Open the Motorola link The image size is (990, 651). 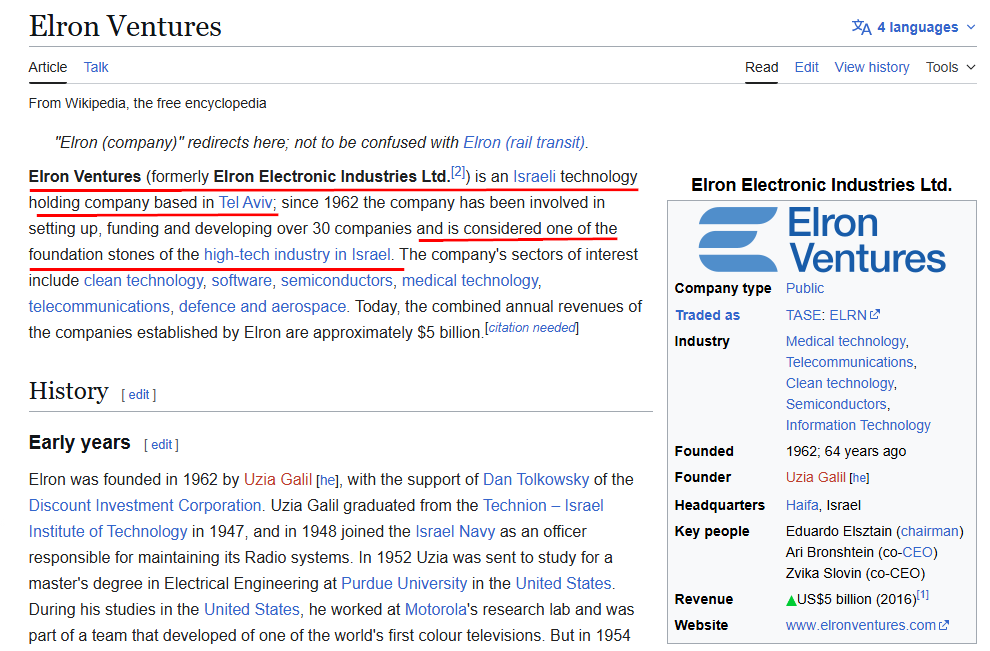[x=436, y=609]
